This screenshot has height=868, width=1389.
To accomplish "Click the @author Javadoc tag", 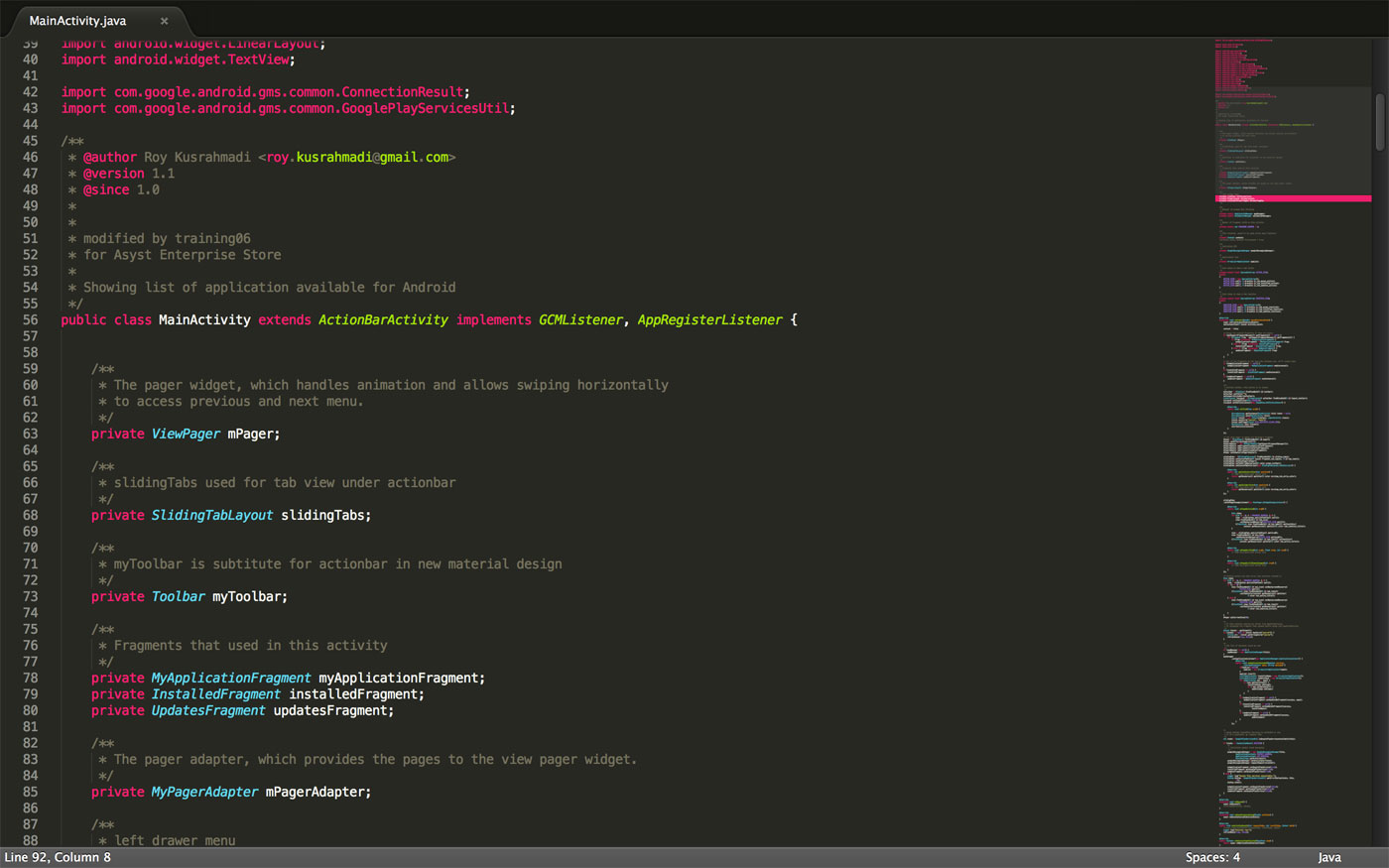I will tap(110, 157).
